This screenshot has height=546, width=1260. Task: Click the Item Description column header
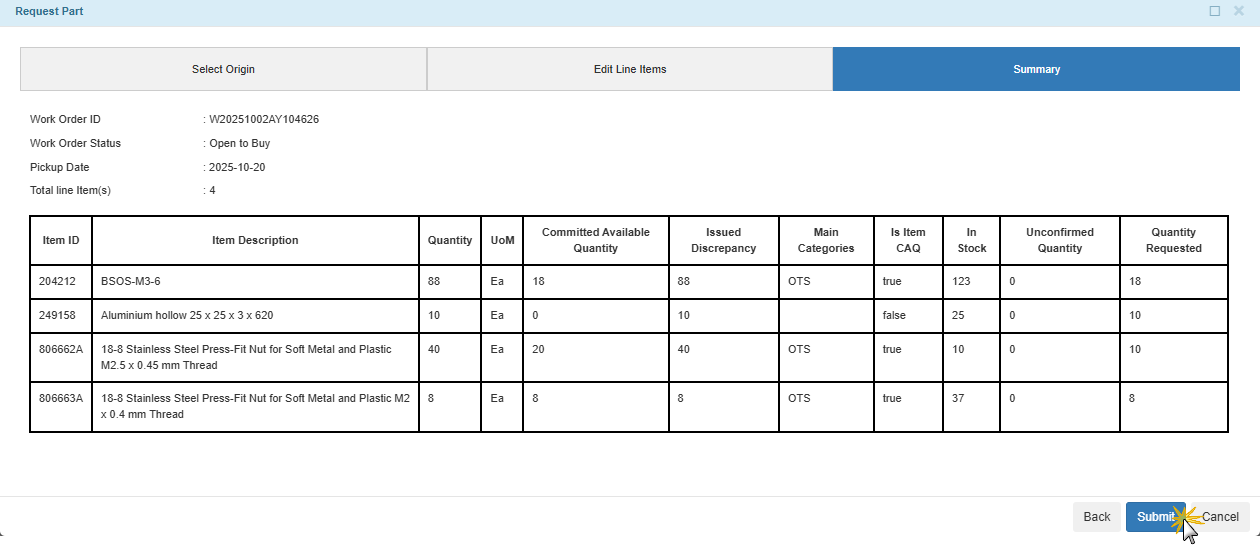tap(255, 241)
